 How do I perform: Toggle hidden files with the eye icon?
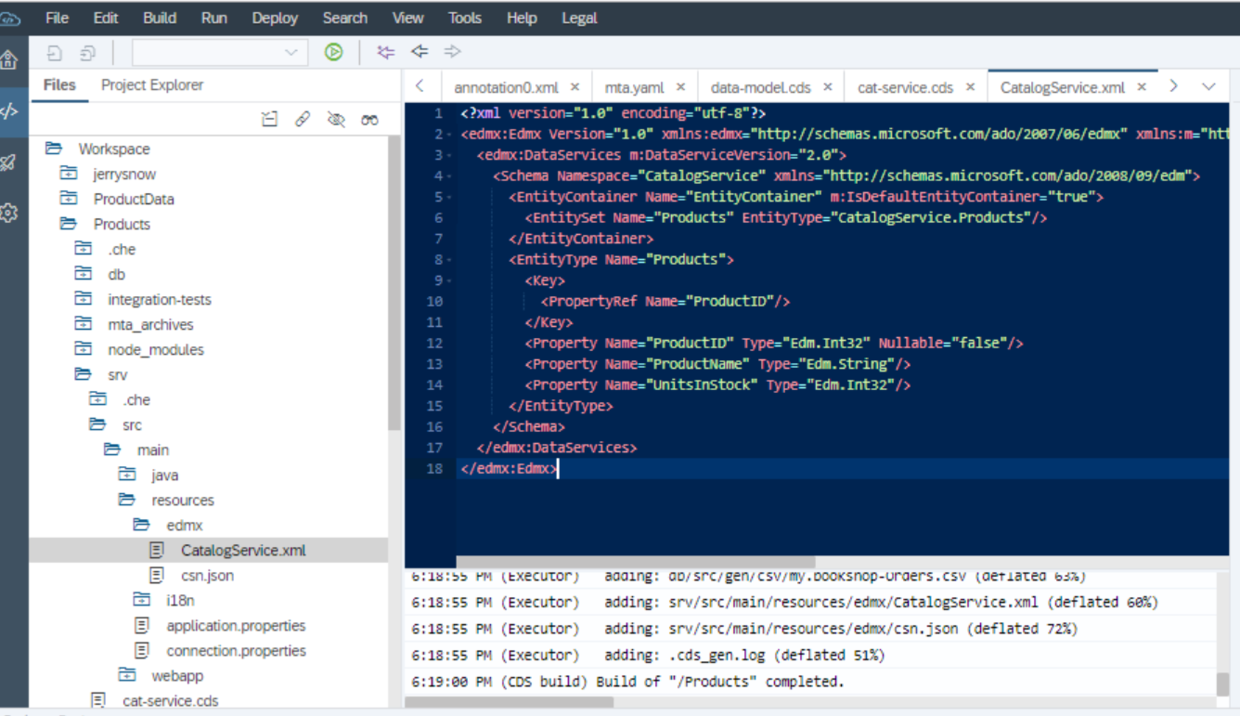(x=336, y=120)
